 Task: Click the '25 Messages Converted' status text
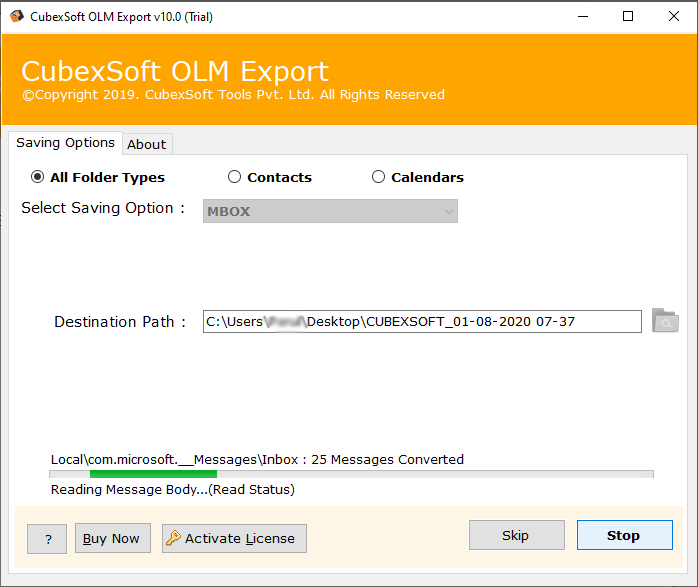387,459
